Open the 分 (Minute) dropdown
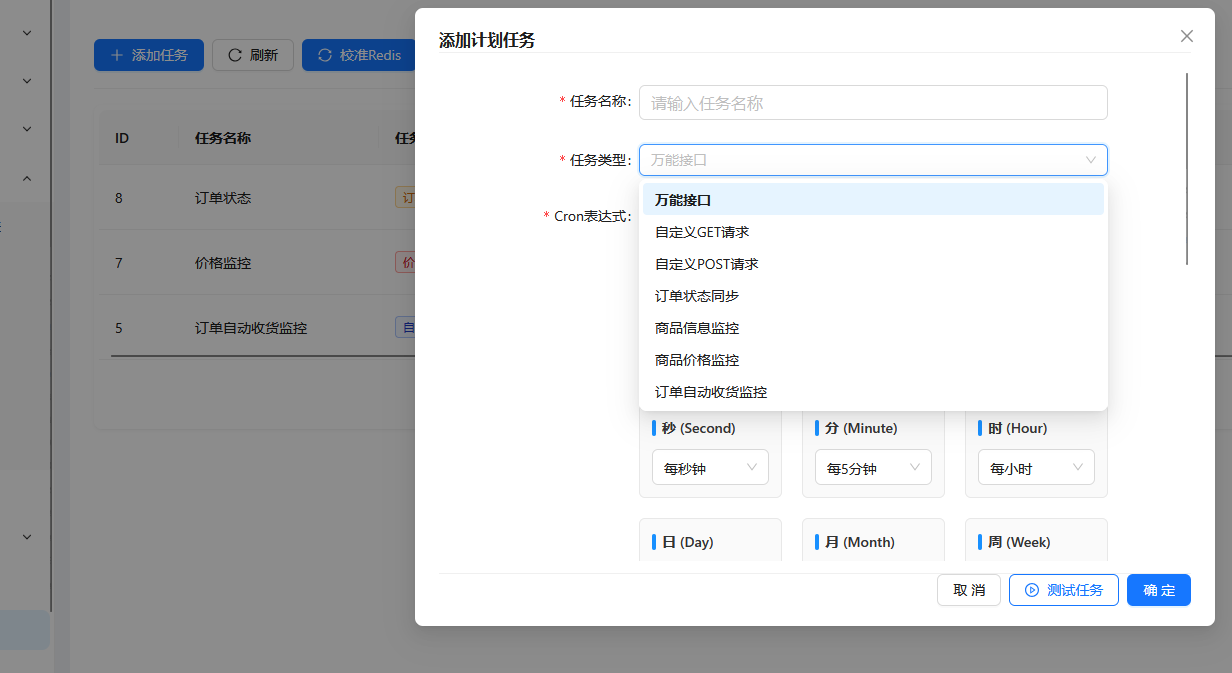This screenshot has height=673, width=1232. [x=872, y=468]
